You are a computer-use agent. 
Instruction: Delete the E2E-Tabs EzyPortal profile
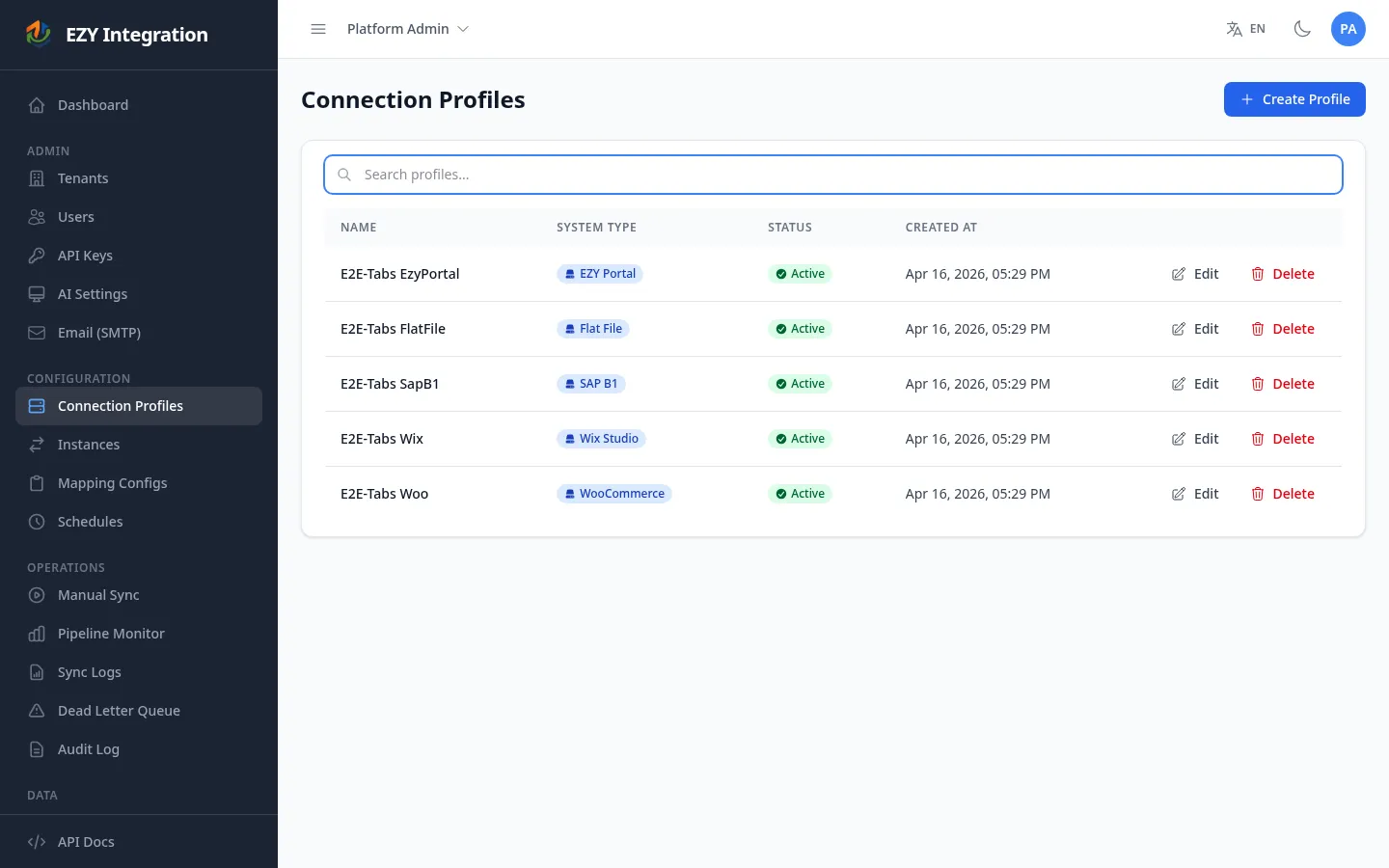tap(1283, 274)
